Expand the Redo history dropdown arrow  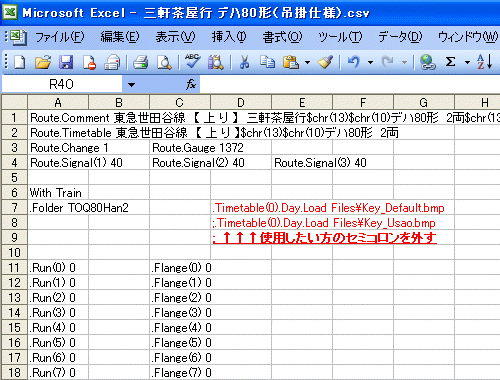[x=404, y=62]
